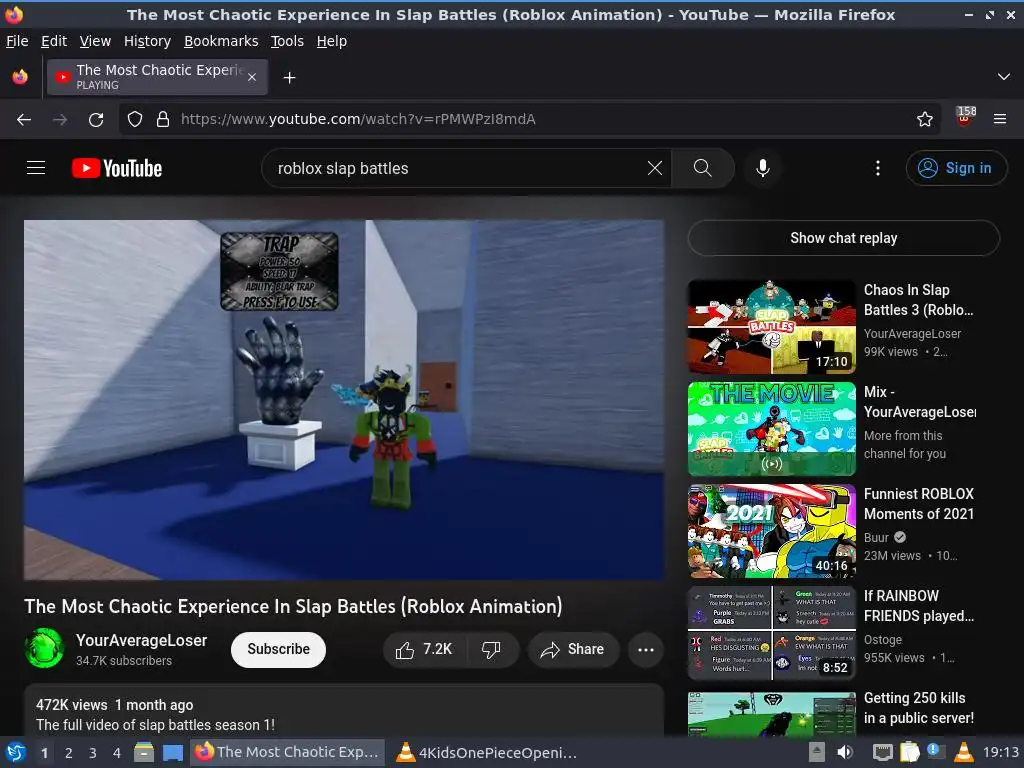This screenshot has width=1024, height=768.
Task: Expand the list all tabs dropdown arrow
Action: (x=1004, y=77)
